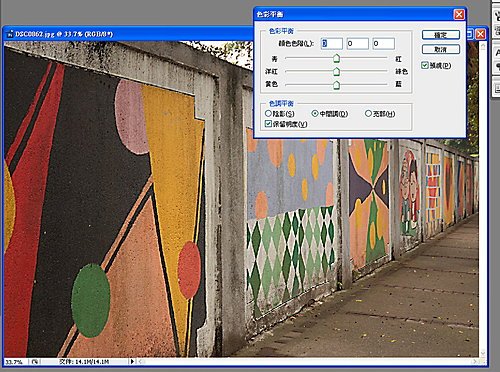Viewport: 500px width, 372px height.
Task: Click the document icon in DSC0862.jpg title bar
Action: coord(10,34)
